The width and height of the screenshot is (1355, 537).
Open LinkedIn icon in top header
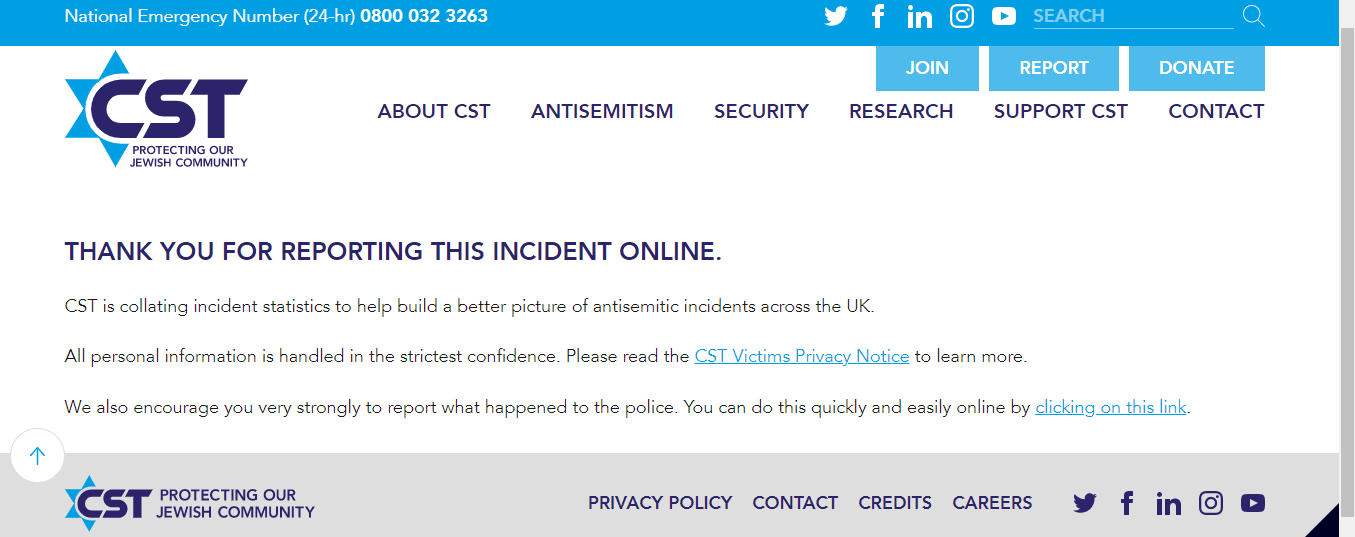tap(919, 16)
